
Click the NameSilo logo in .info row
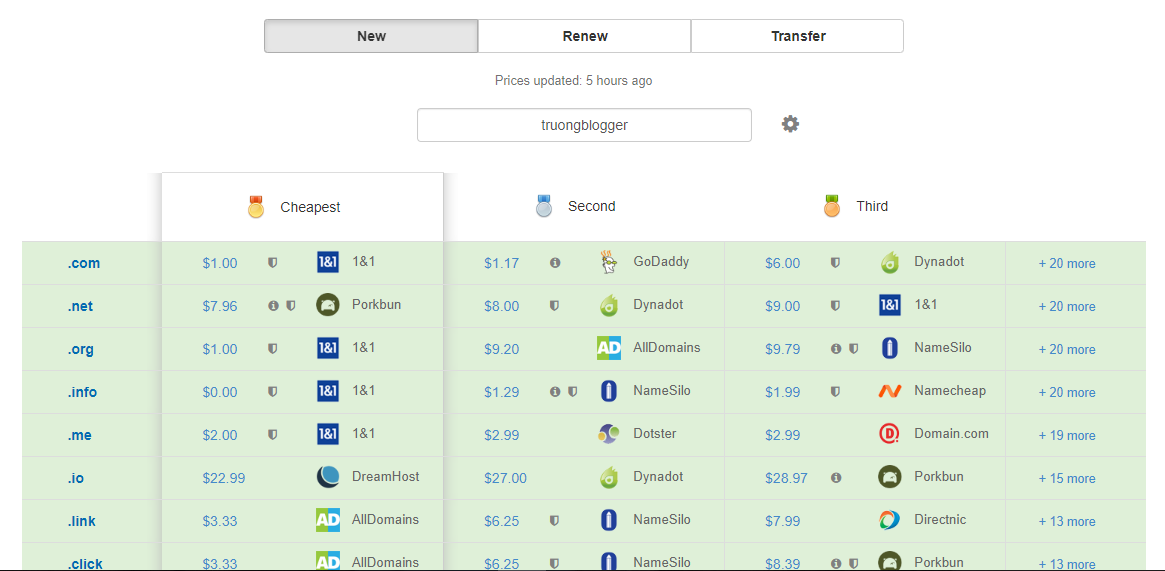609,391
